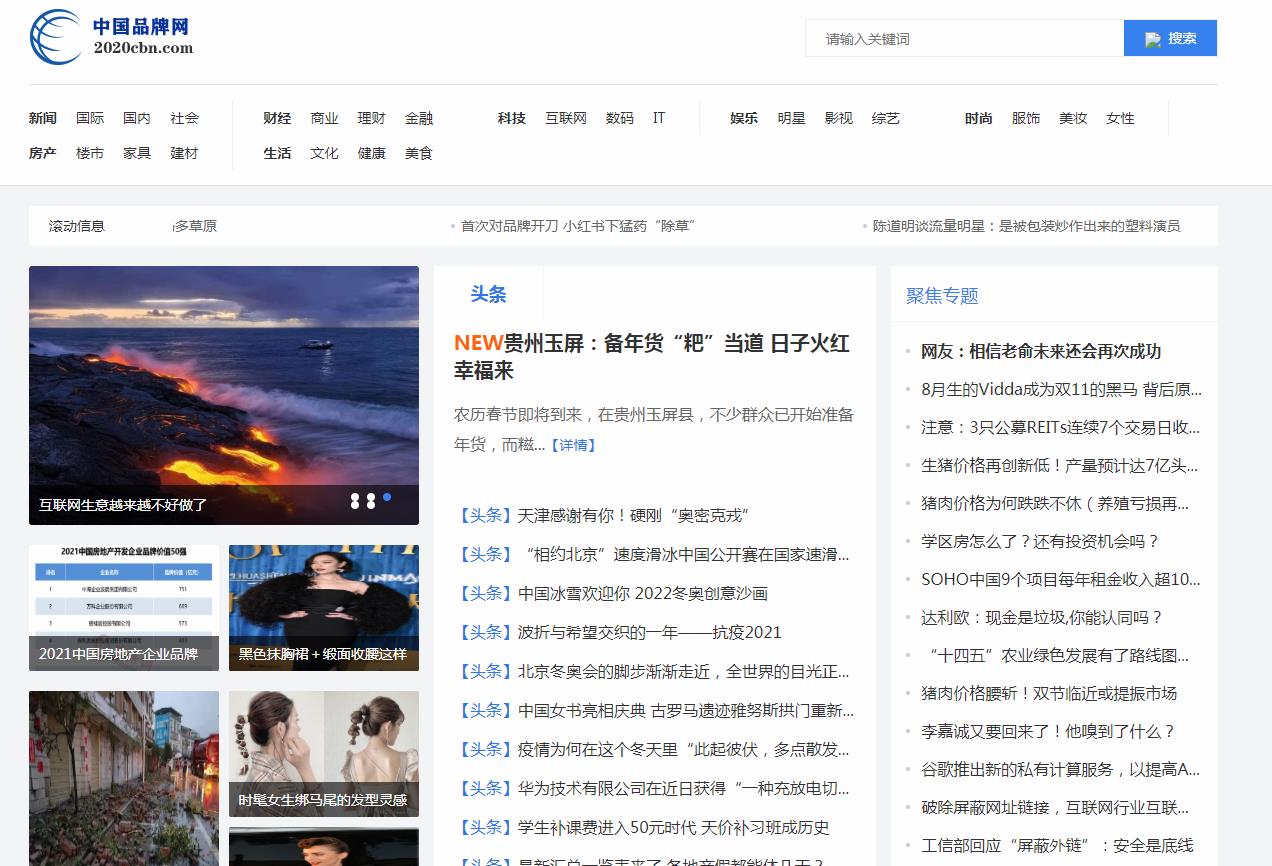Click the keyword search input field
The height and width of the screenshot is (866, 1272).
point(964,39)
